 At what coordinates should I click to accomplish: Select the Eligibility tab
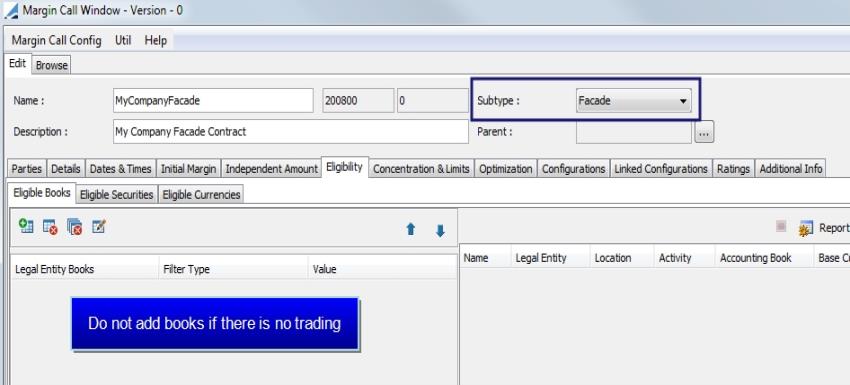pos(344,167)
